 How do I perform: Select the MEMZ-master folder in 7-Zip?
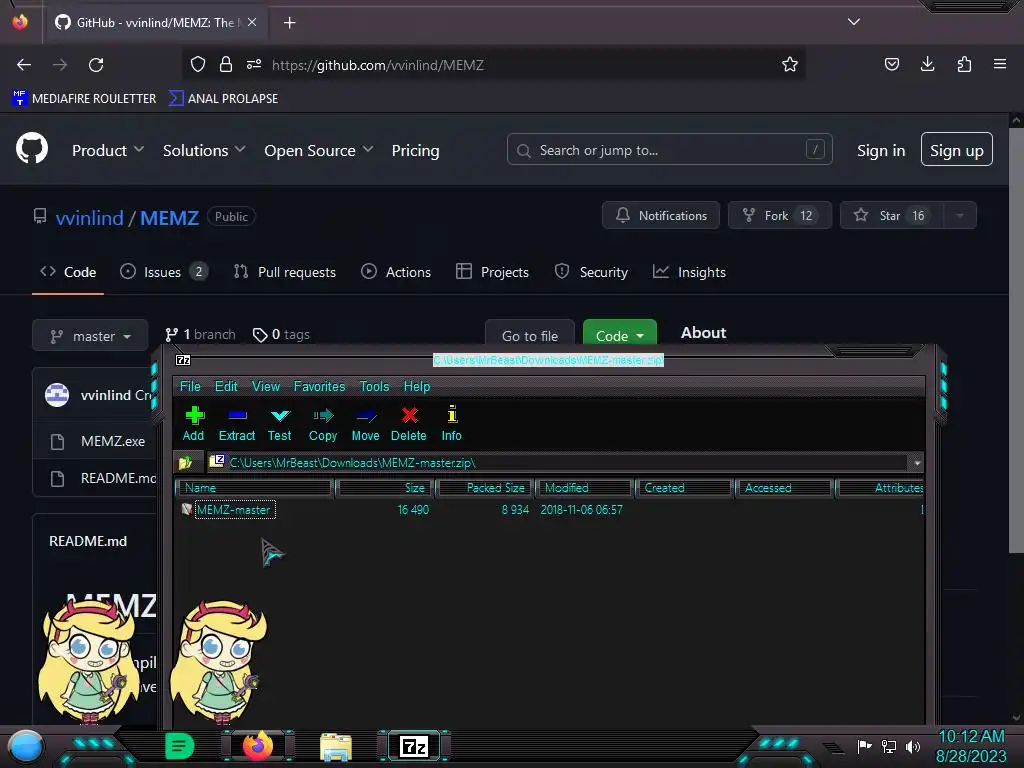[233, 509]
